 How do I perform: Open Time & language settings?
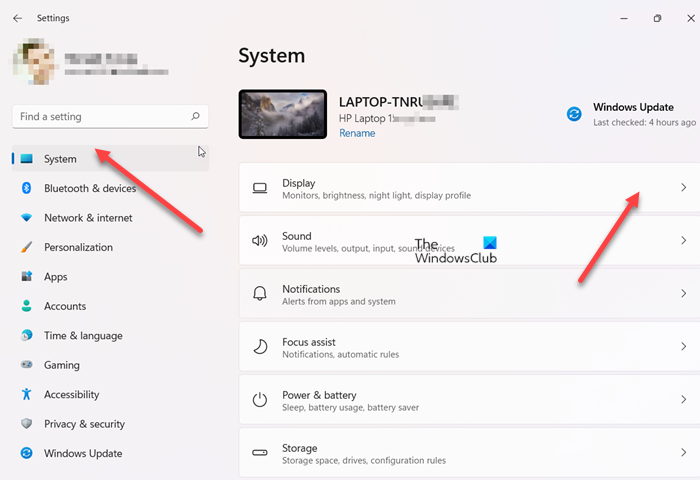pyautogui.click(x=110, y=335)
